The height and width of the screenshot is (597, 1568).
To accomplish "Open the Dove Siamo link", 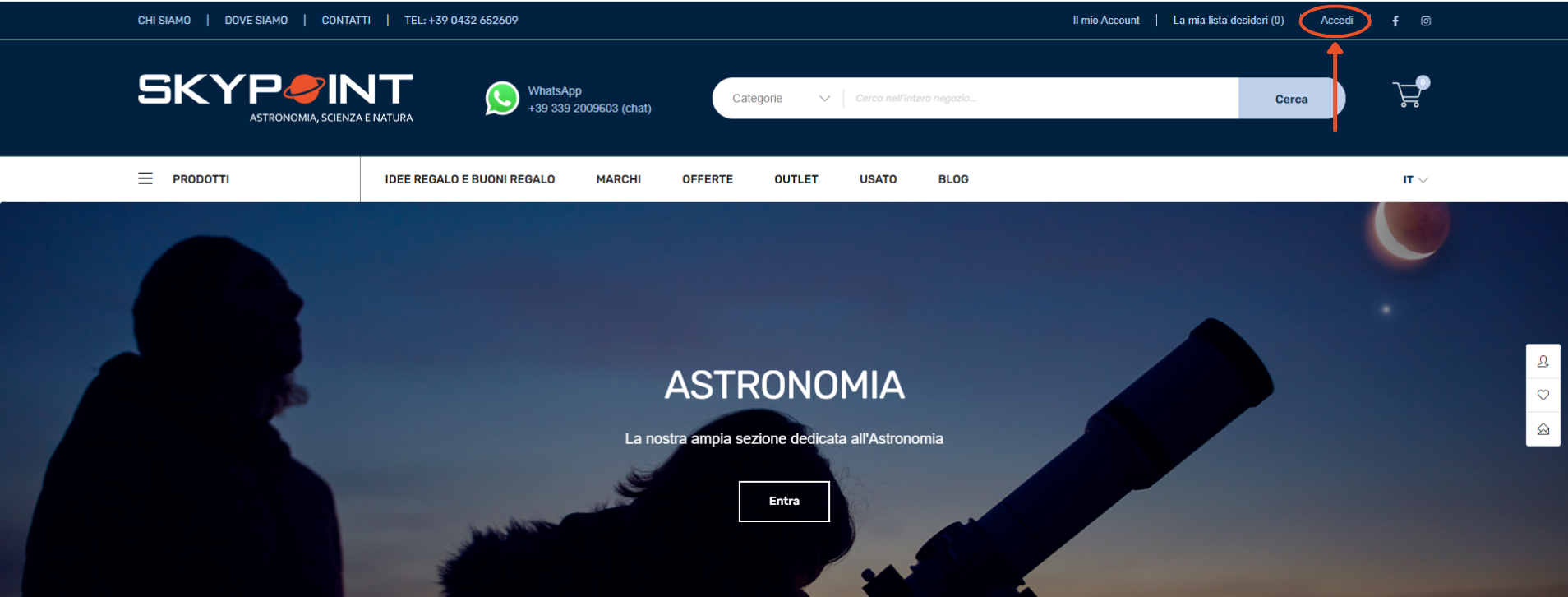I will tap(256, 21).
